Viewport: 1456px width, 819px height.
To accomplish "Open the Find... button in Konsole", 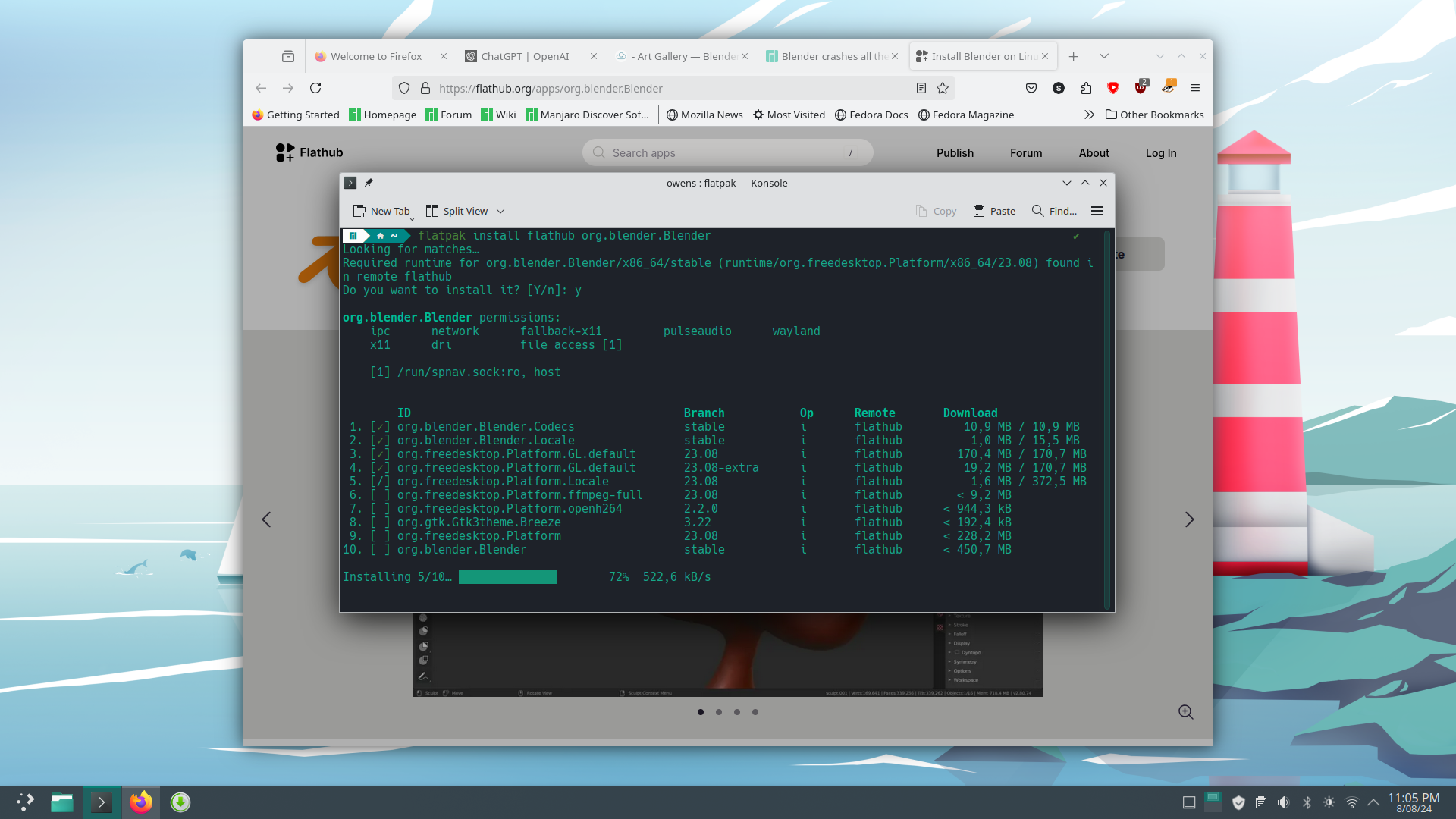I will (1054, 211).
